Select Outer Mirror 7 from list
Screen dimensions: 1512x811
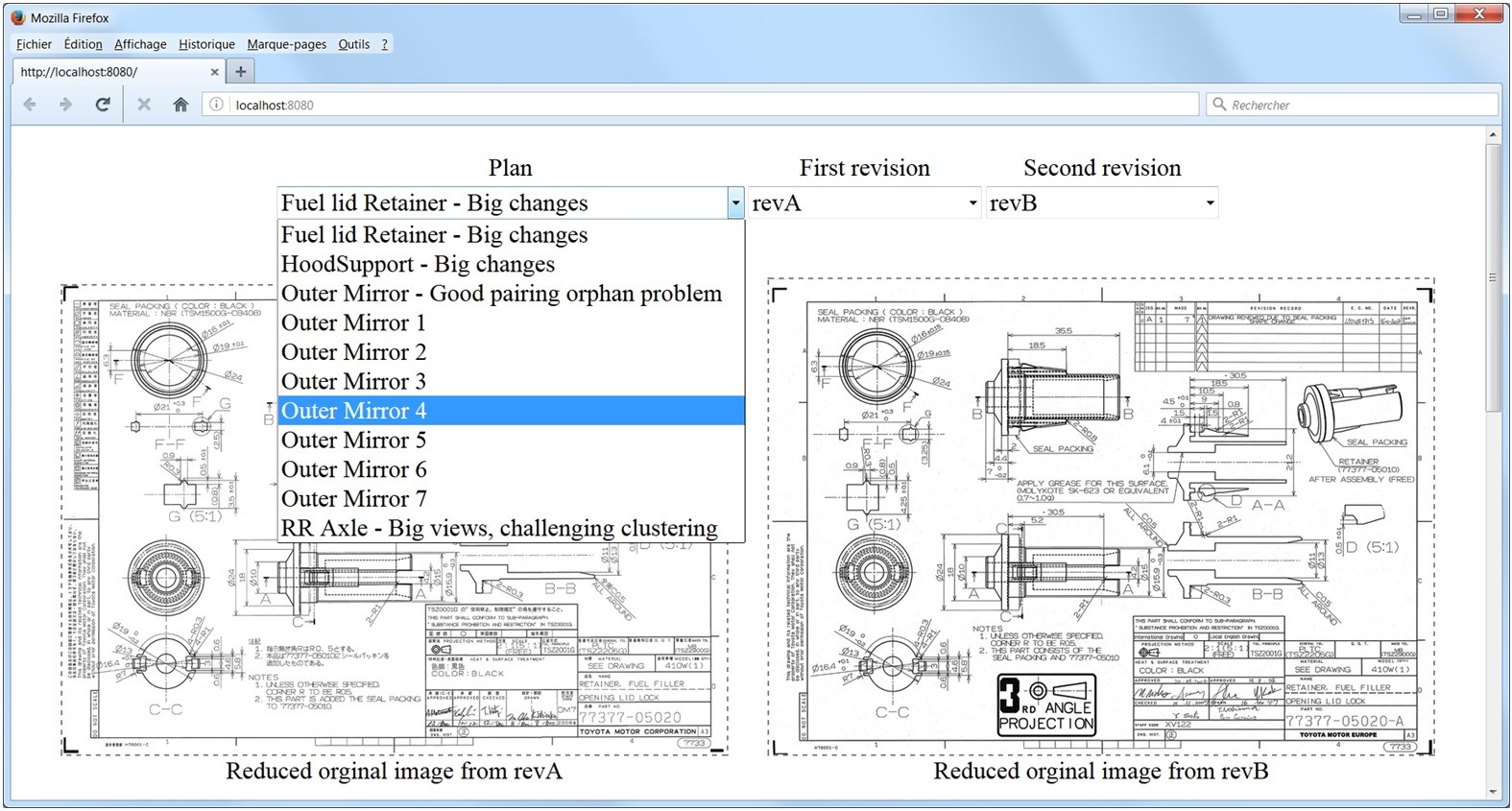tap(511, 498)
